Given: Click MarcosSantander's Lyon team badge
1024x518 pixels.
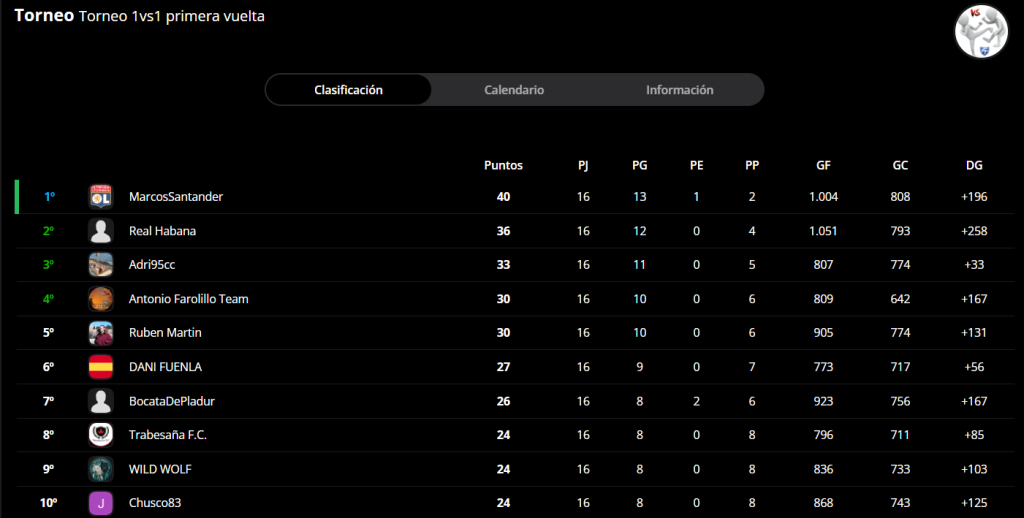Looking at the screenshot, I should (x=101, y=197).
